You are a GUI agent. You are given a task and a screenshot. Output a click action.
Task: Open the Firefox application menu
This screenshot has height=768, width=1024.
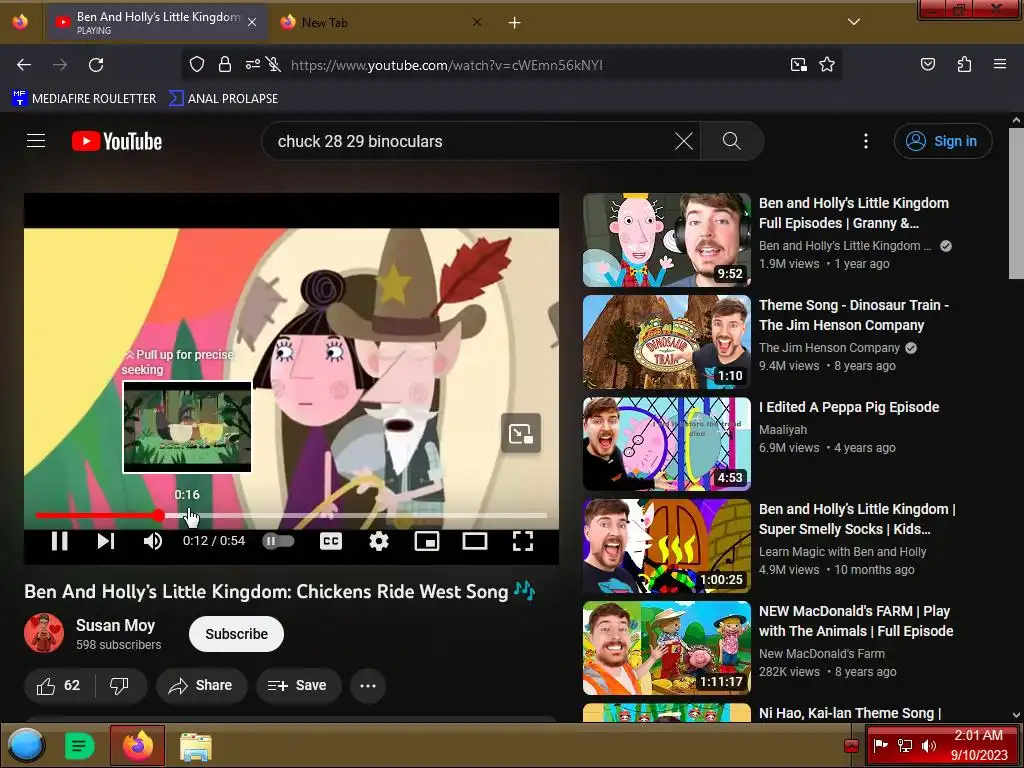coord(1000,64)
